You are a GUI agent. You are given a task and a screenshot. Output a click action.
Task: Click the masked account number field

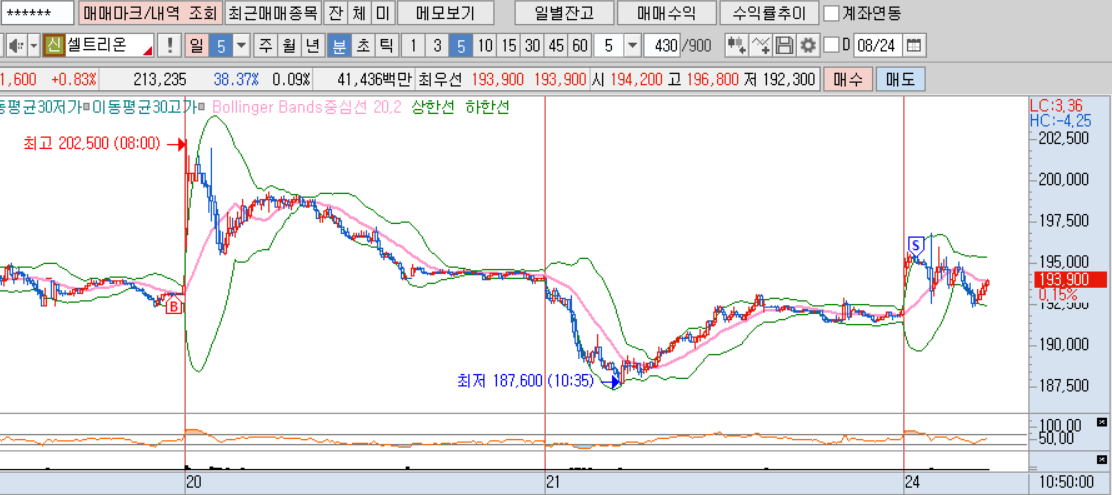point(38,13)
